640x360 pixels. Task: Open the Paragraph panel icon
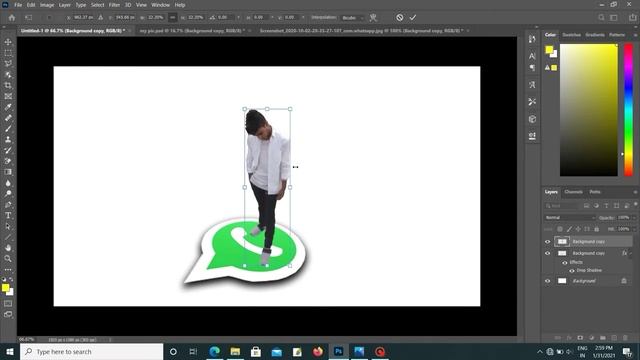(x=532, y=68)
